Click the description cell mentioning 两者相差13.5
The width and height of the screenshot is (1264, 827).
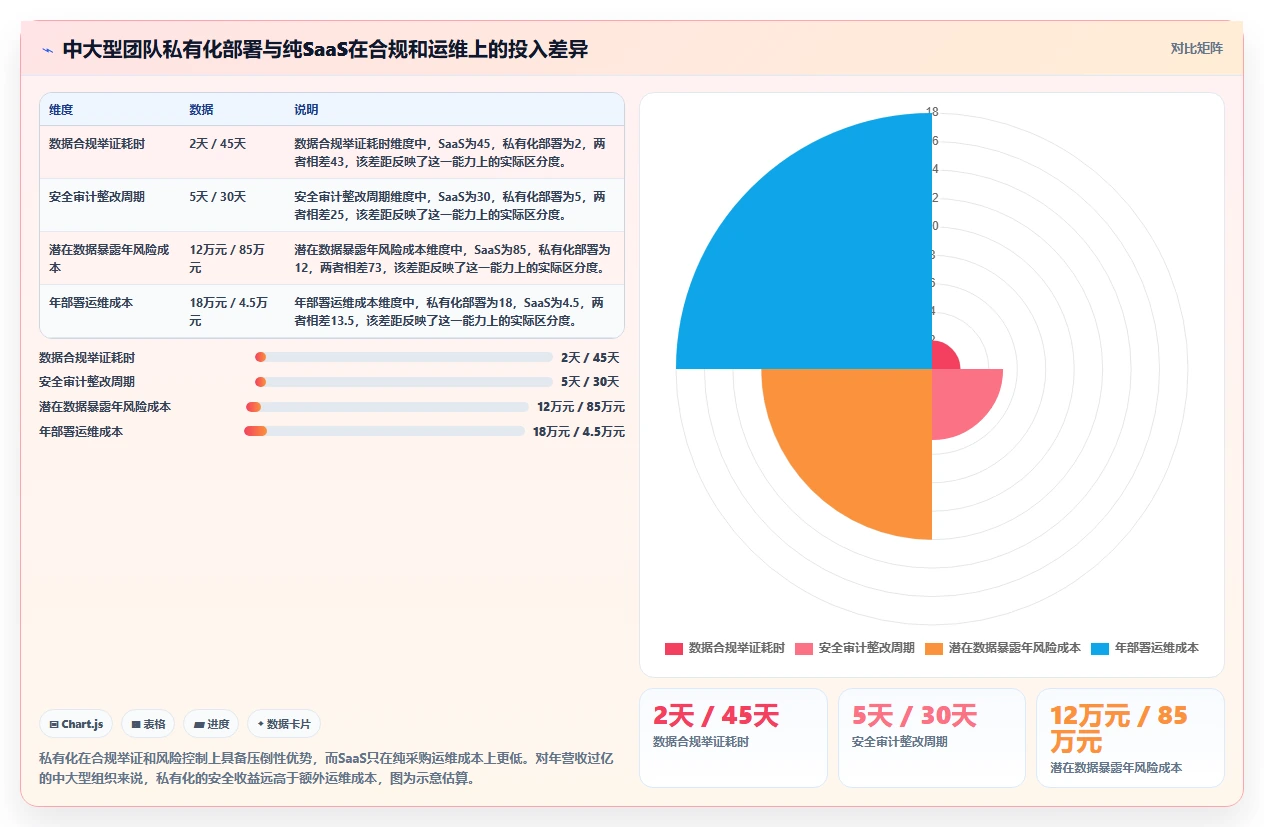pyautogui.click(x=449, y=311)
